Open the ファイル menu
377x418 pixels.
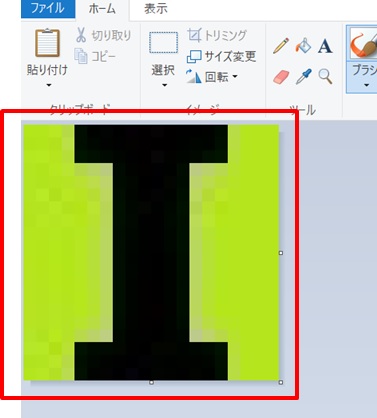[48, 9]
